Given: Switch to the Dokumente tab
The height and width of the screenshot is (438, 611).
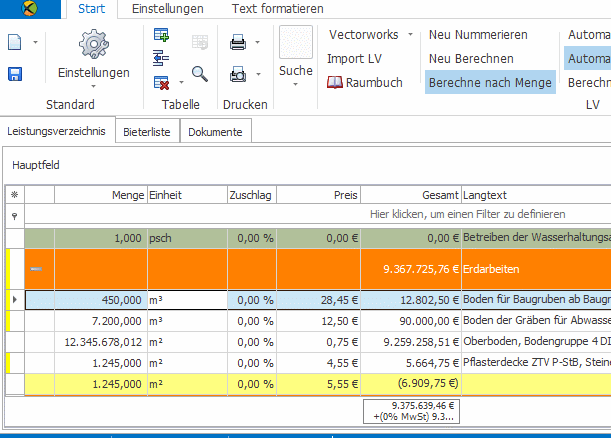Looking at the screenshot, I should click(215, 132).
